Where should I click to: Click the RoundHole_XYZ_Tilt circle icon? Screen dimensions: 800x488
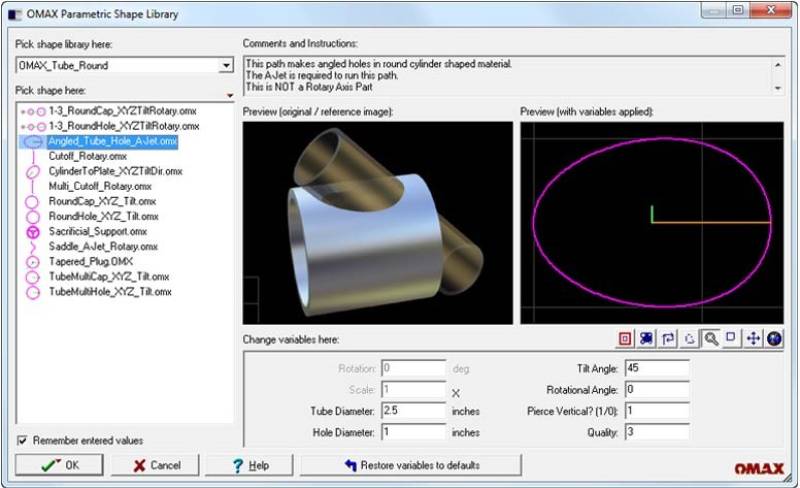click(x=33, y=216)
